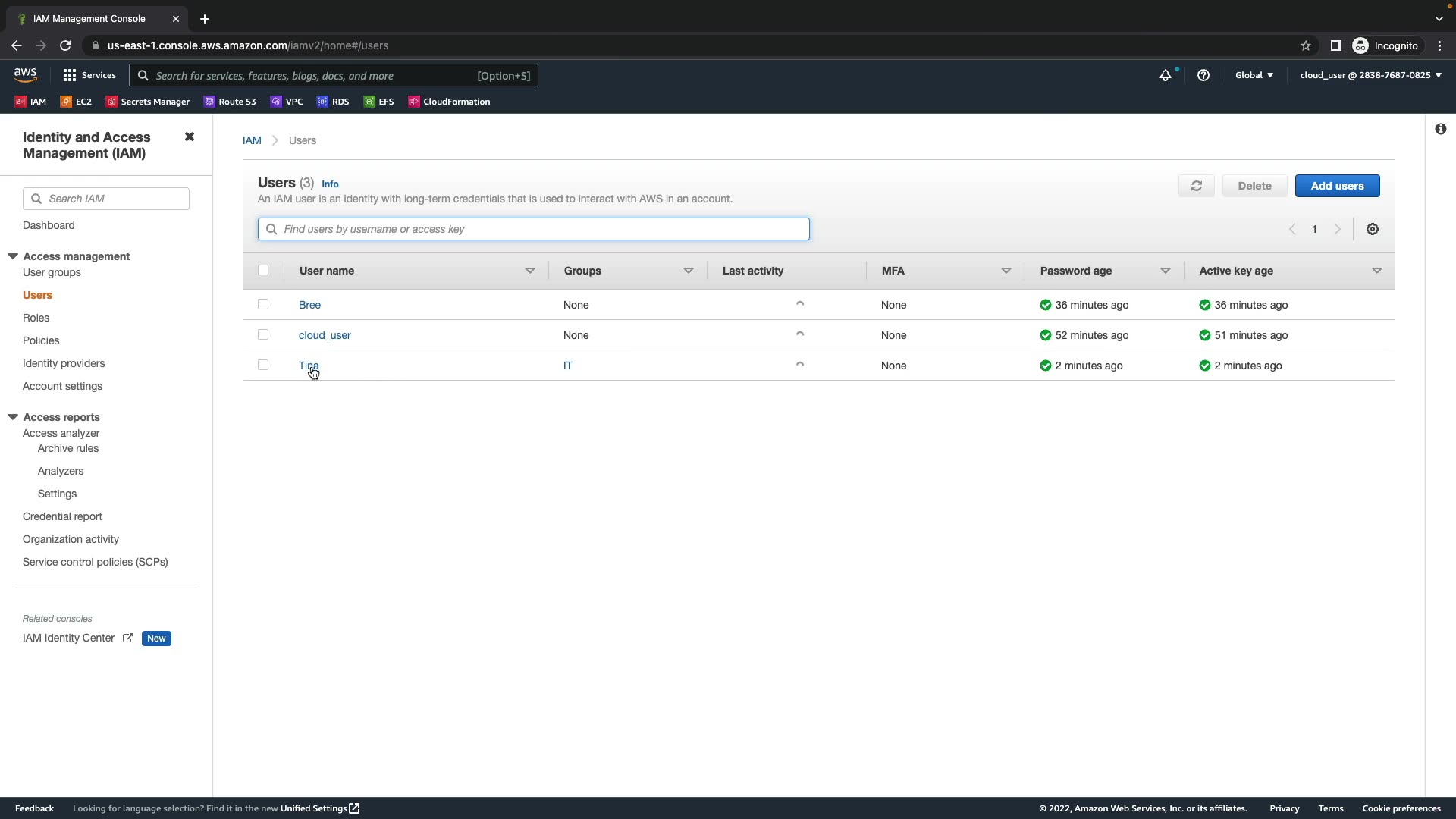Image resolution: width=1456 pixels, height=819 pixels.
Task: Close the IAM navigation panel
Action: point(190,136)
